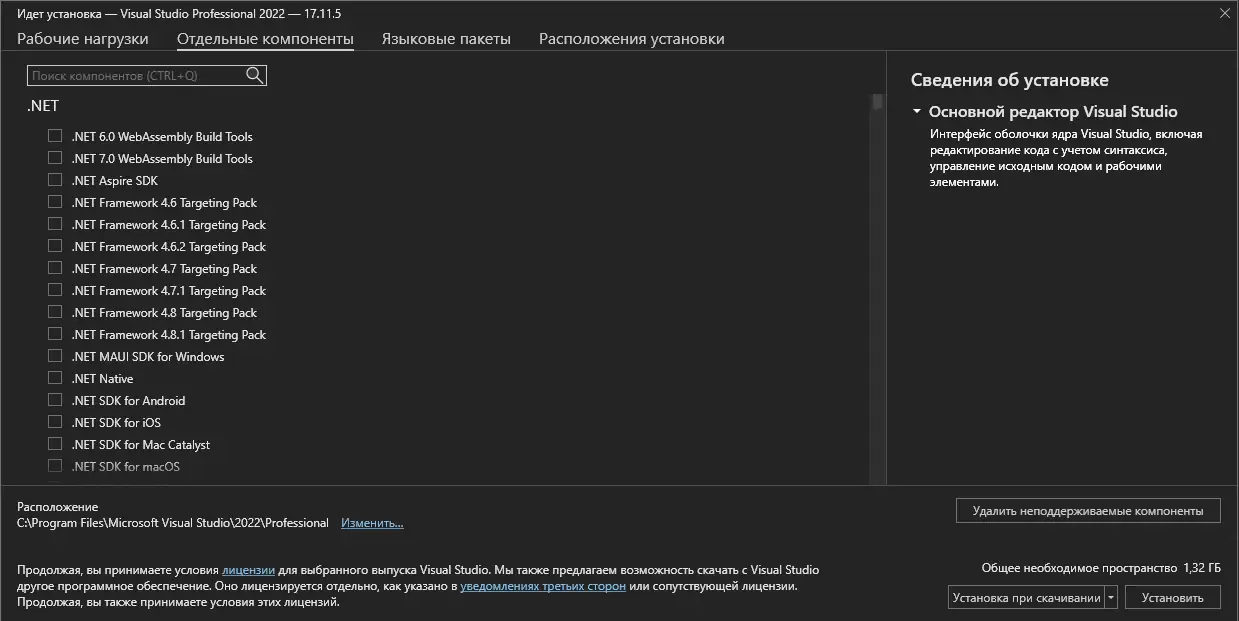Click the search magnifier icon in component search

tap(254, 75)
